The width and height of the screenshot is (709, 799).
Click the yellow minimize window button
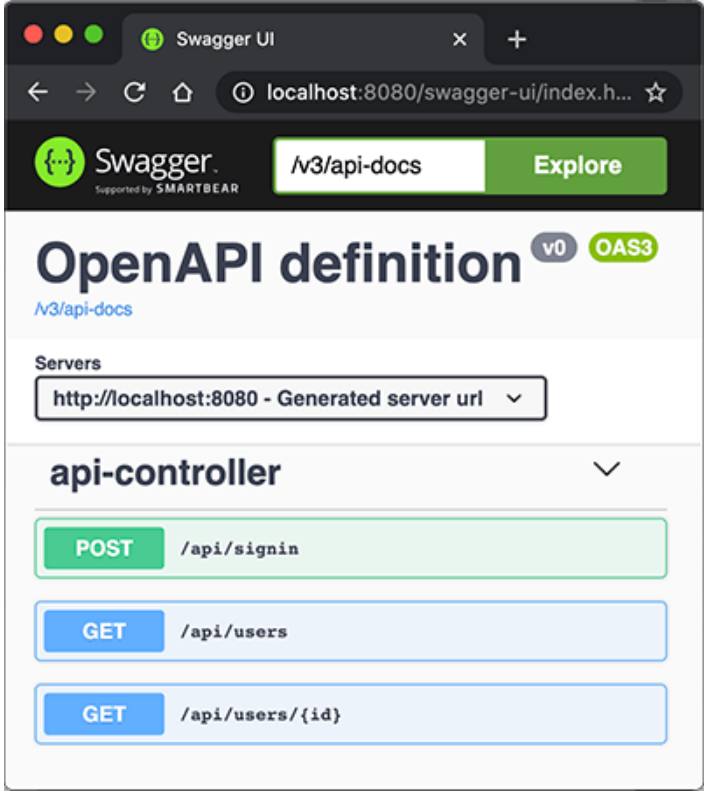pos(64,35)
